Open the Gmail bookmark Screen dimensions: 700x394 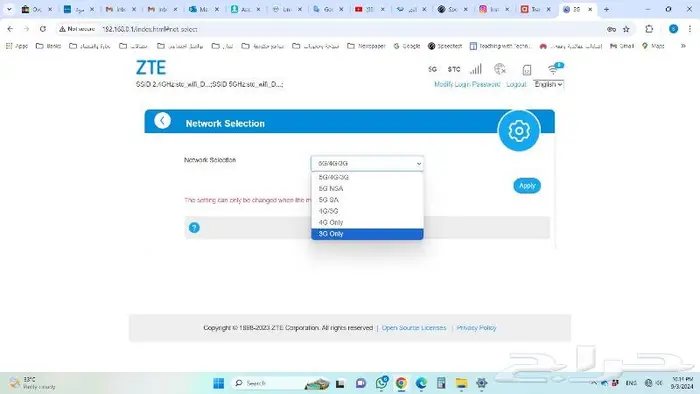click(622, 46)
